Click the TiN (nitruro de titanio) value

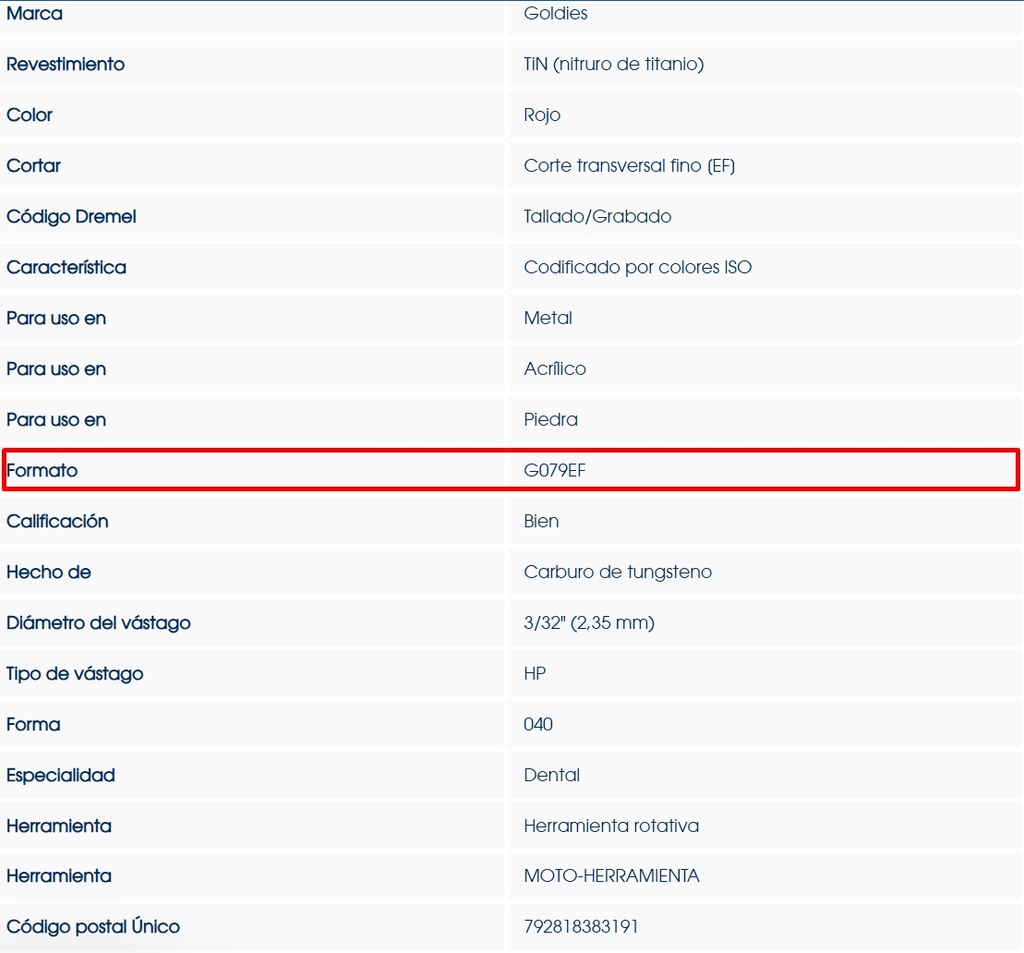pos(613,64)
